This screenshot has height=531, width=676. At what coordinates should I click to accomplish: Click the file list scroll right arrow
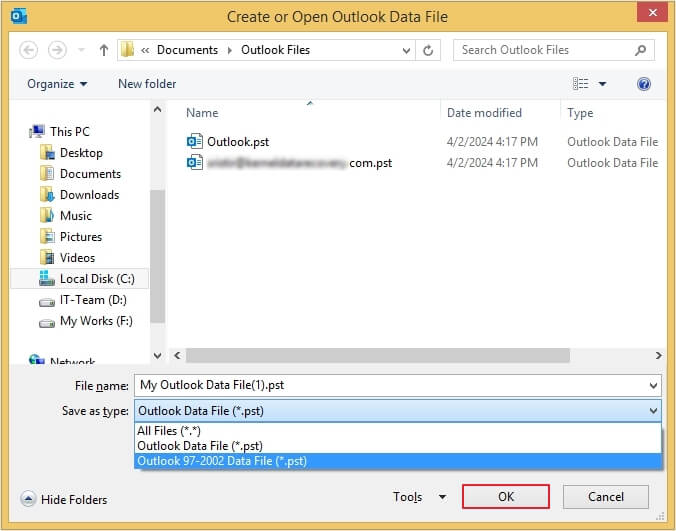tap(659, 356)
